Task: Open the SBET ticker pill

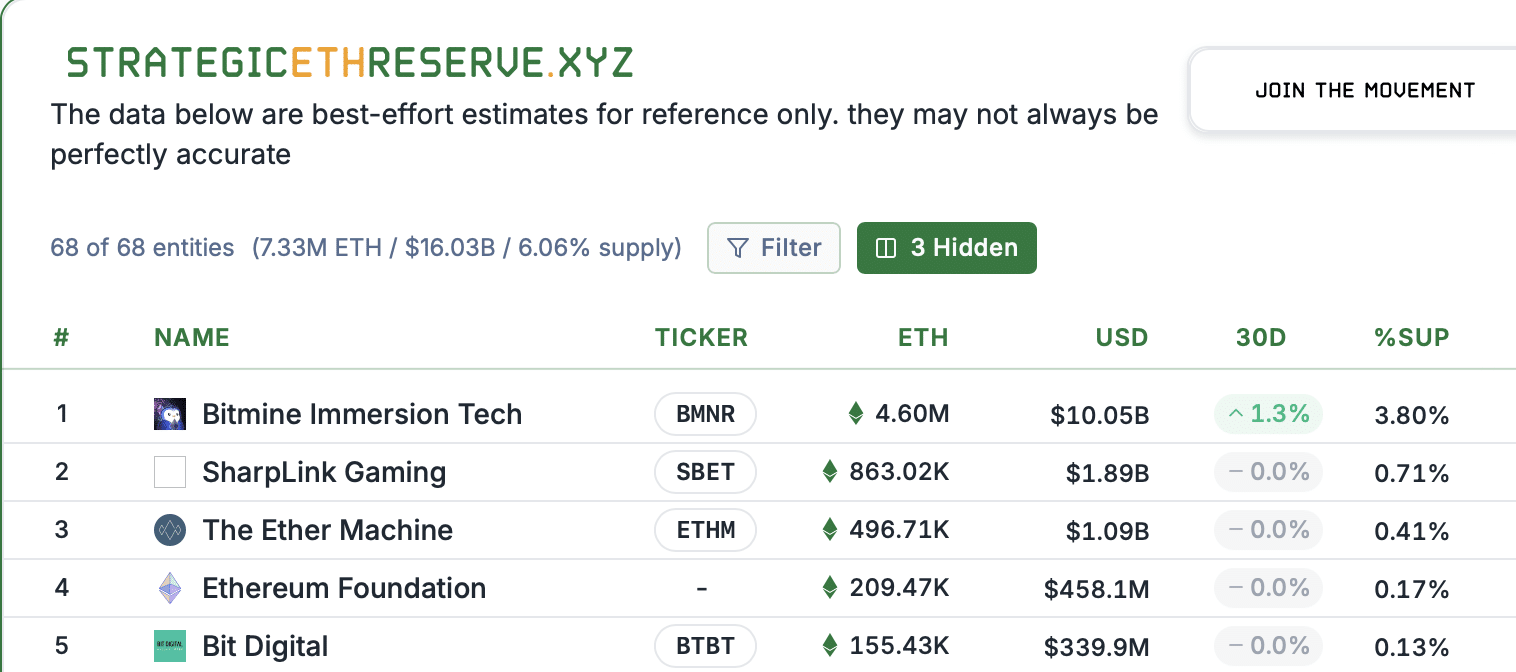Action: pos(705,472)
